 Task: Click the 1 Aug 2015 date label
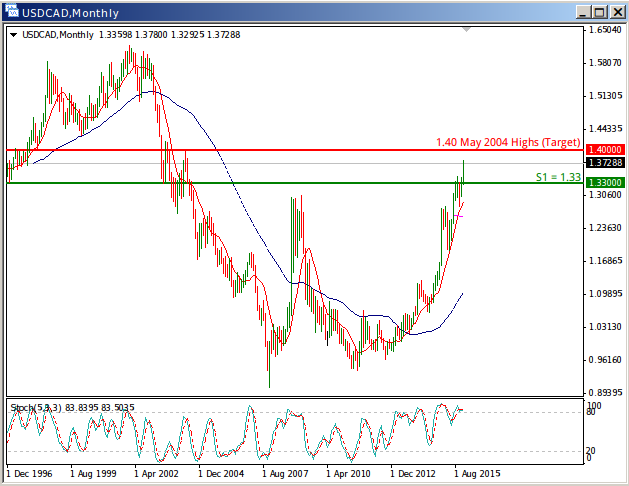click(477, 474)
